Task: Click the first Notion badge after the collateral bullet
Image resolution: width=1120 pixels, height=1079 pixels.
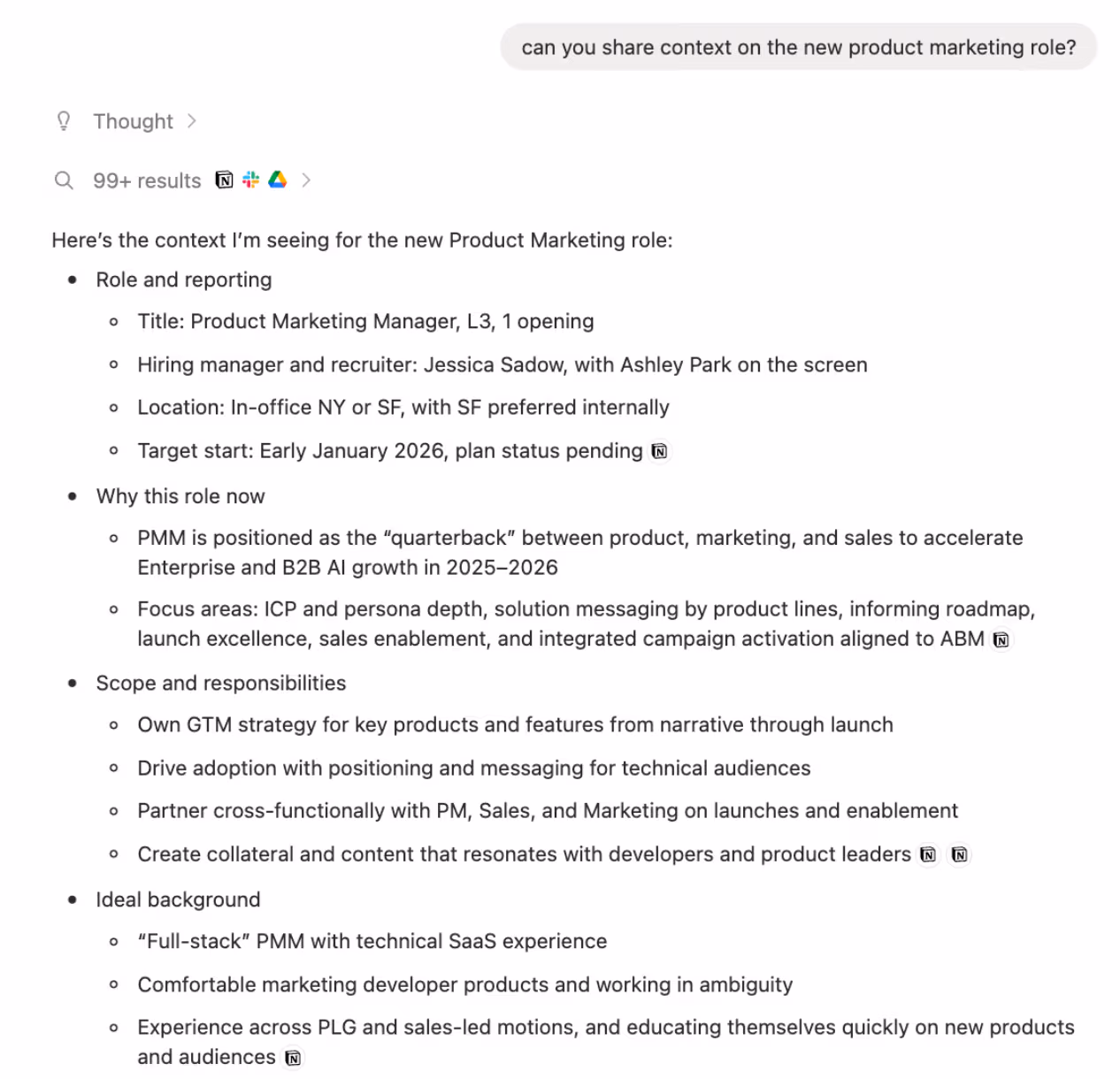Action: 927,854
